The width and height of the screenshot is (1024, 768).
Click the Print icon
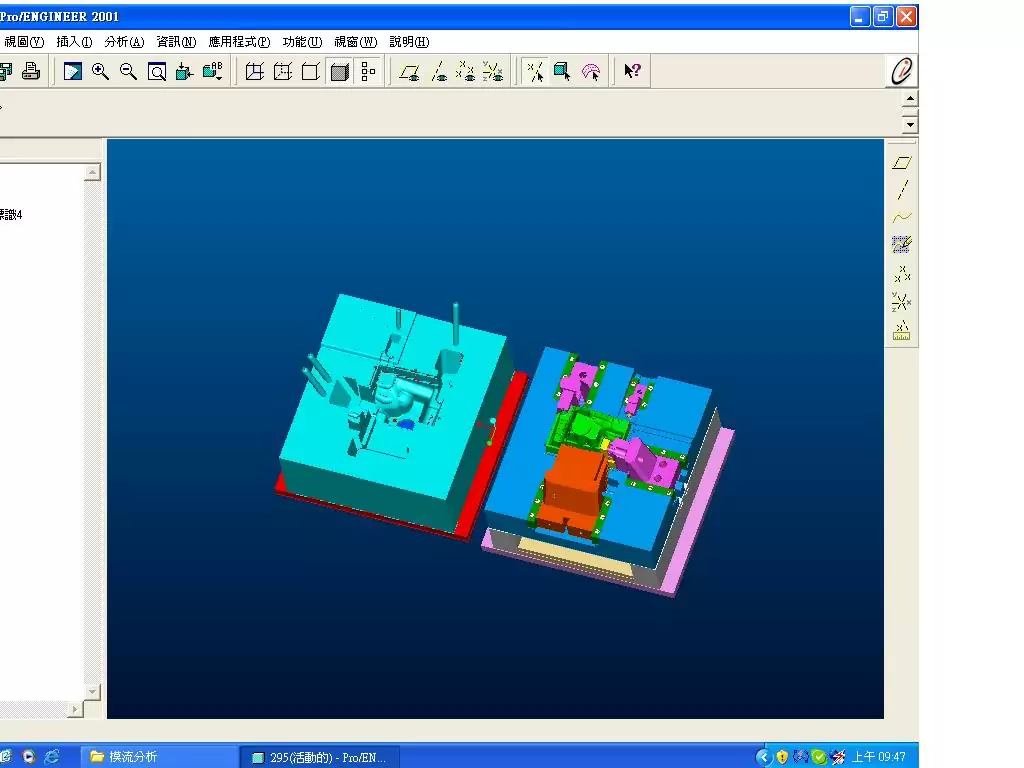[x=31, y=70]
